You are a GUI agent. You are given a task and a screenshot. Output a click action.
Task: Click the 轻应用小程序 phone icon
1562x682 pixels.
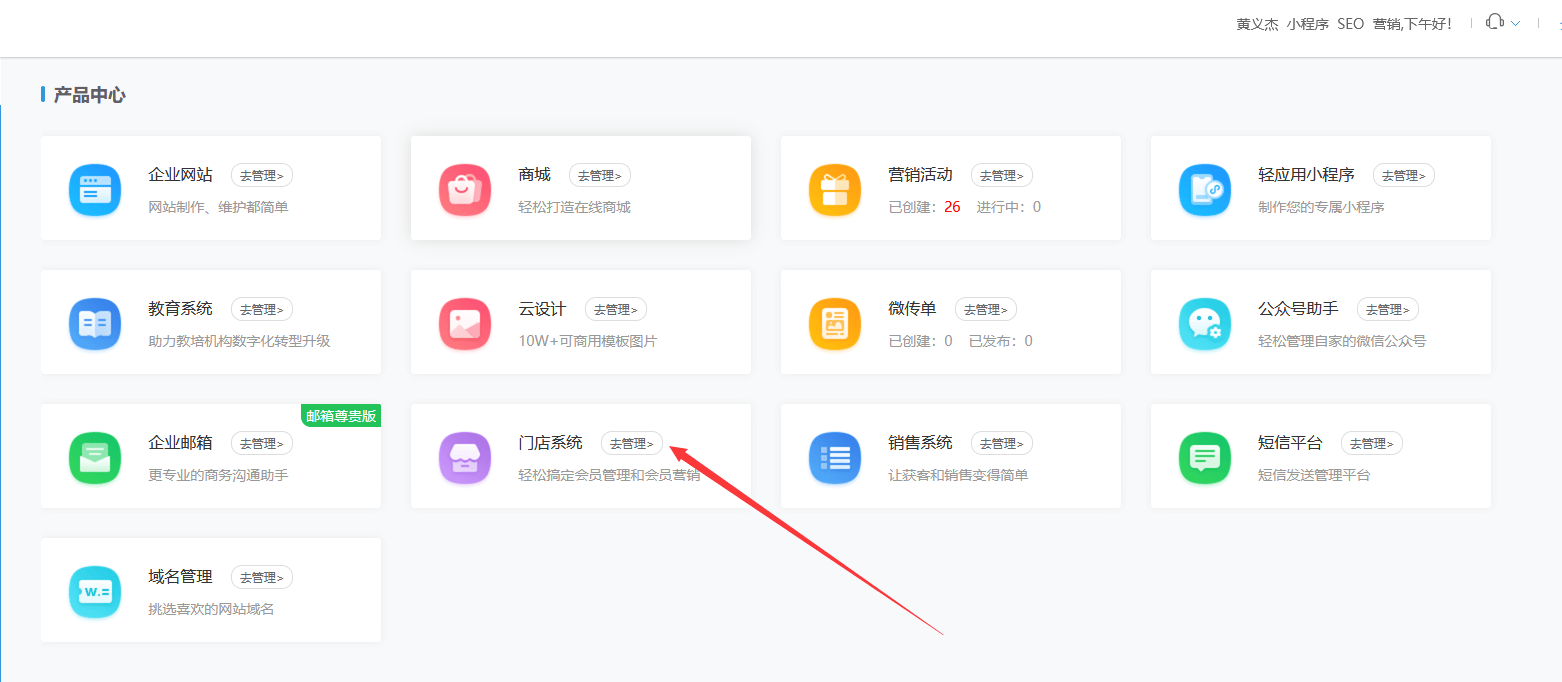[x=1205, y=190]
